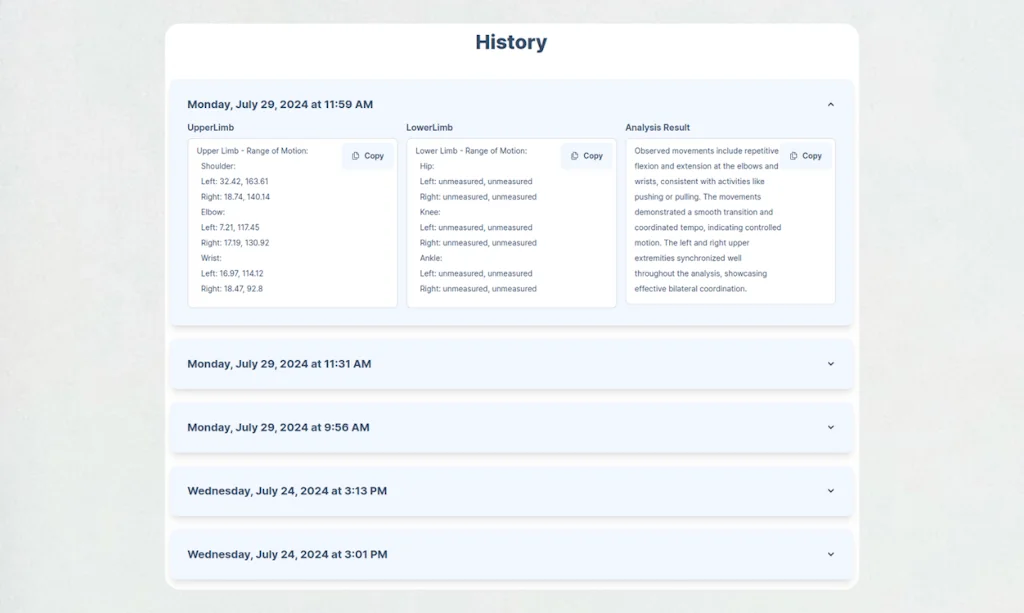
Task: Click the 'Knee:' line in the LowerLimb box
Action: [x=432, y=212]
